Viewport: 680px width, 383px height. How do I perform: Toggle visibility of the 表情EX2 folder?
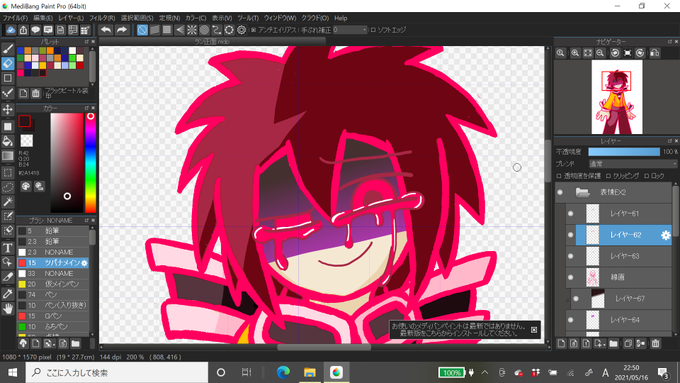point(560,192)
